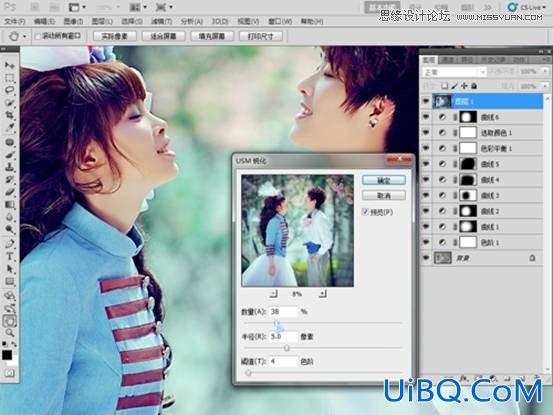This screenshot has height=415, width=553.
Task: Open the layer opacity 100% dropdown arrow
Action: [x=545, y=72]
